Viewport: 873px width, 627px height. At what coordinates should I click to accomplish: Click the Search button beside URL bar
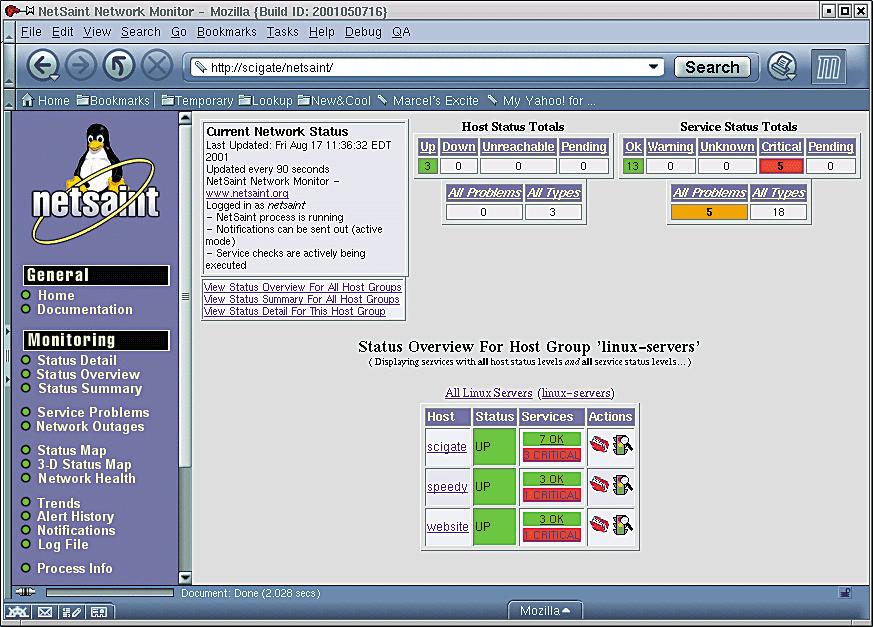tap(712, 67)
